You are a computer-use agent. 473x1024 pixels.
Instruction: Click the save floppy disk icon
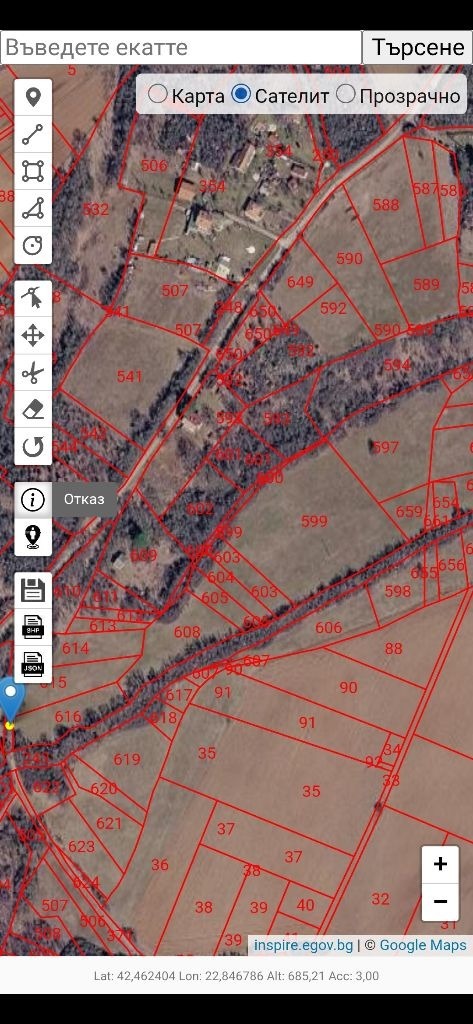33,590
